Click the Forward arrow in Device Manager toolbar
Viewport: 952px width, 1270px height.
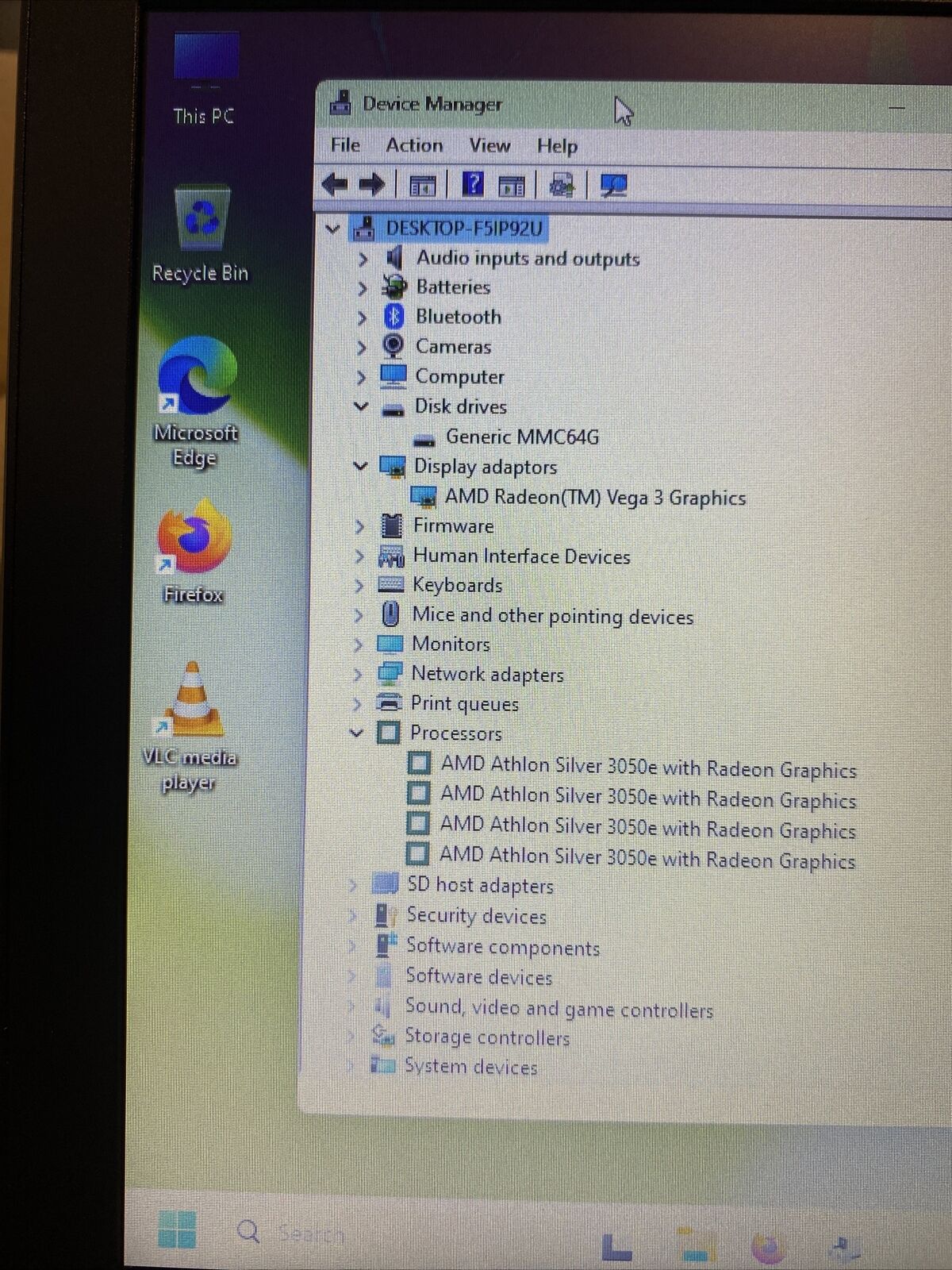pos(371,185)
